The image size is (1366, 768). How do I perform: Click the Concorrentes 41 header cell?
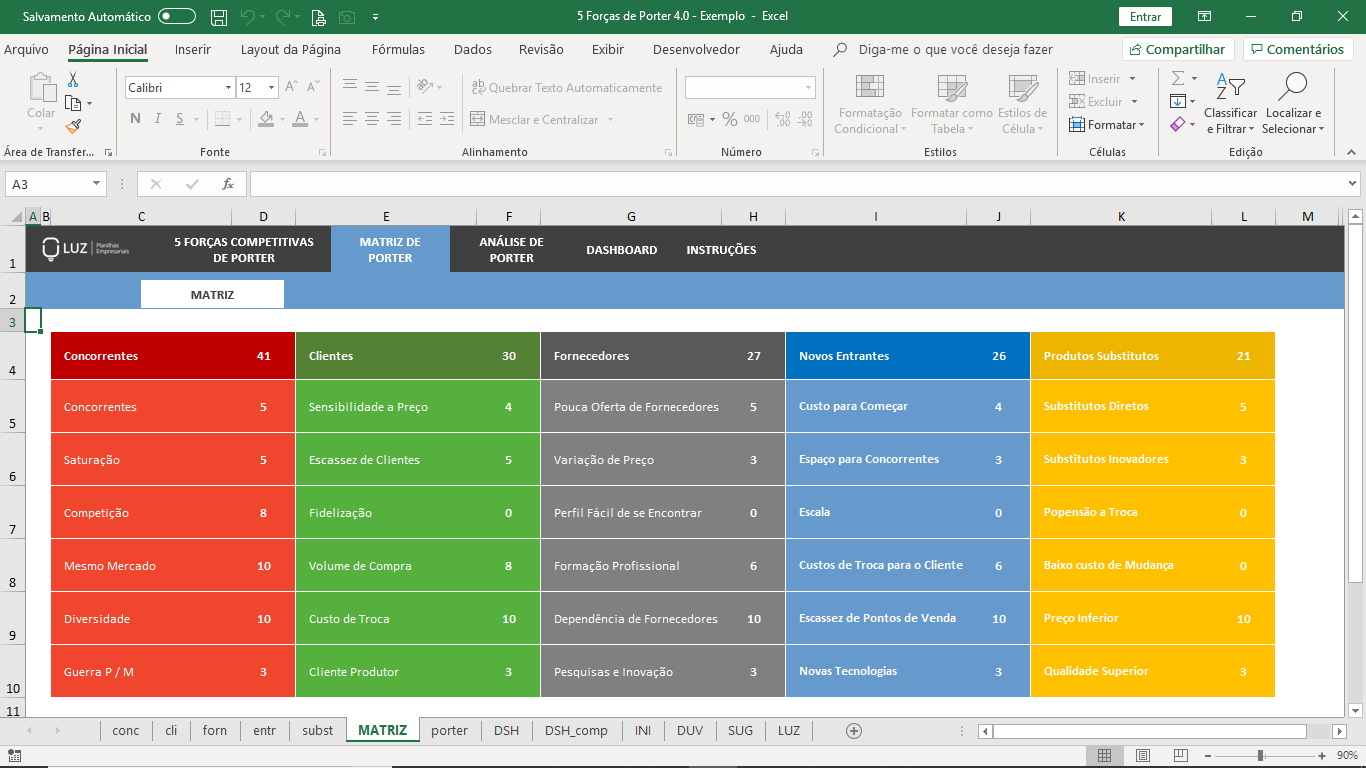[x=173, y=356]
